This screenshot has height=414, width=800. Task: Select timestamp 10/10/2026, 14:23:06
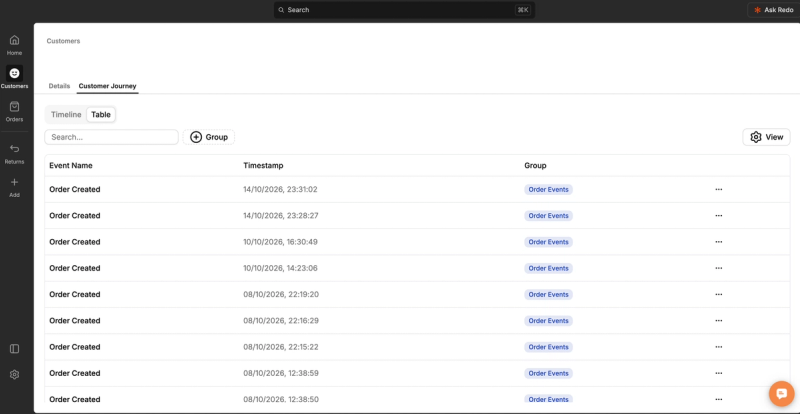coord(281,268)
